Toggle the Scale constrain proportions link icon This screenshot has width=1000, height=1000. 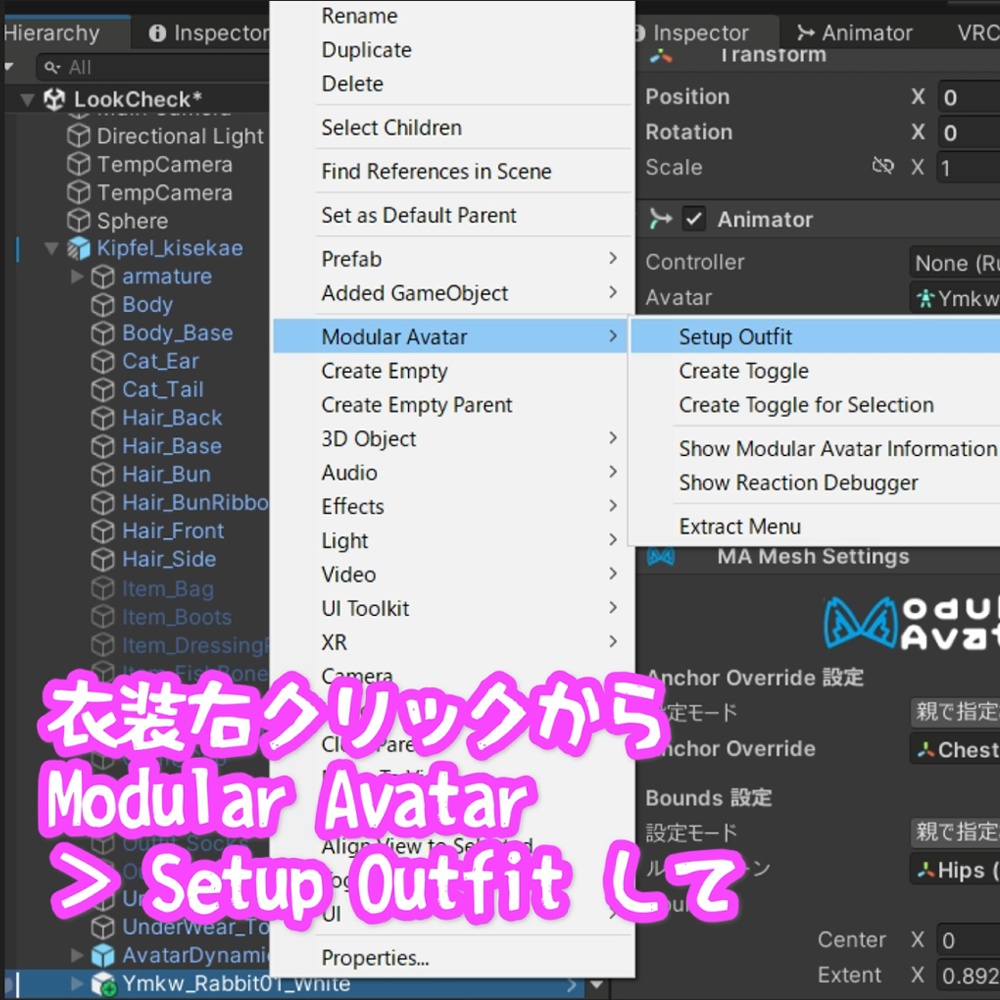click(884, 168)
